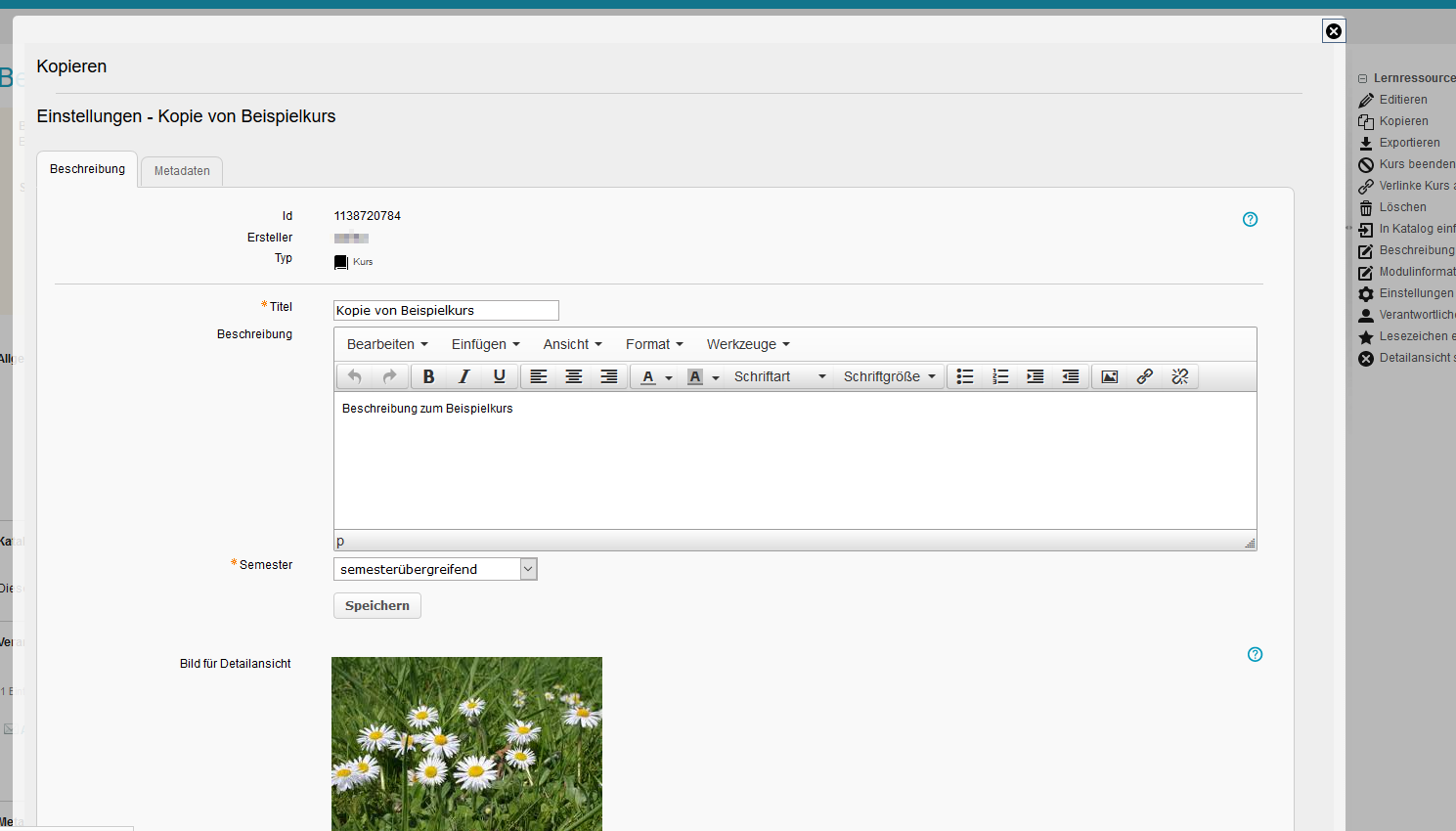Increase the indent of the paragraph
The width and height of the screenshot is (1456, 831).
coord(1036,376)
